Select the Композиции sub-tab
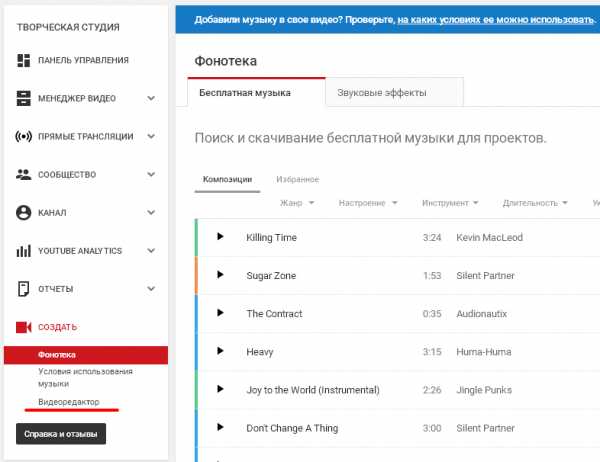 227,180
